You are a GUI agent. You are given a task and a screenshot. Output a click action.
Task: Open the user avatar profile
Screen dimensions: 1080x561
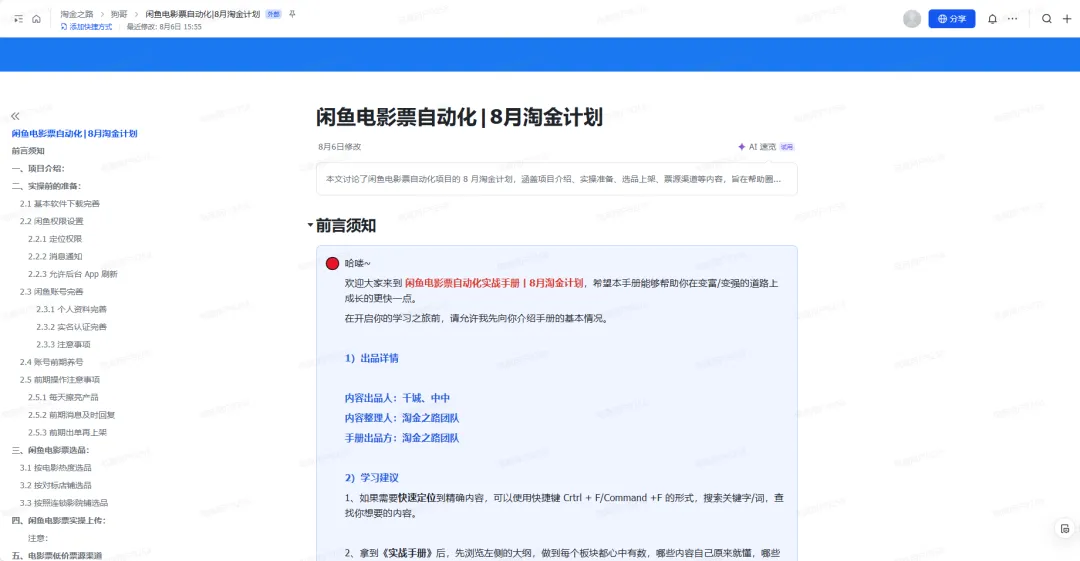912,19
